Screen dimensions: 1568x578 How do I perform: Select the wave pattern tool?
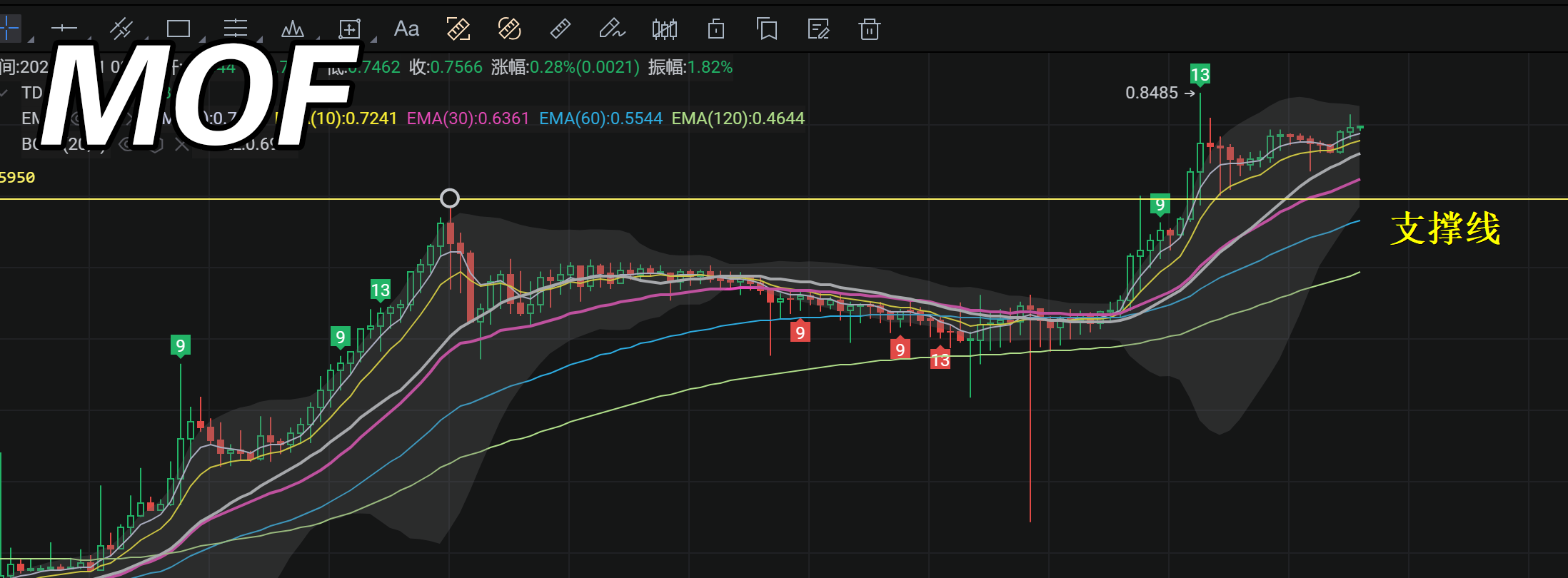tap(293, 29)
